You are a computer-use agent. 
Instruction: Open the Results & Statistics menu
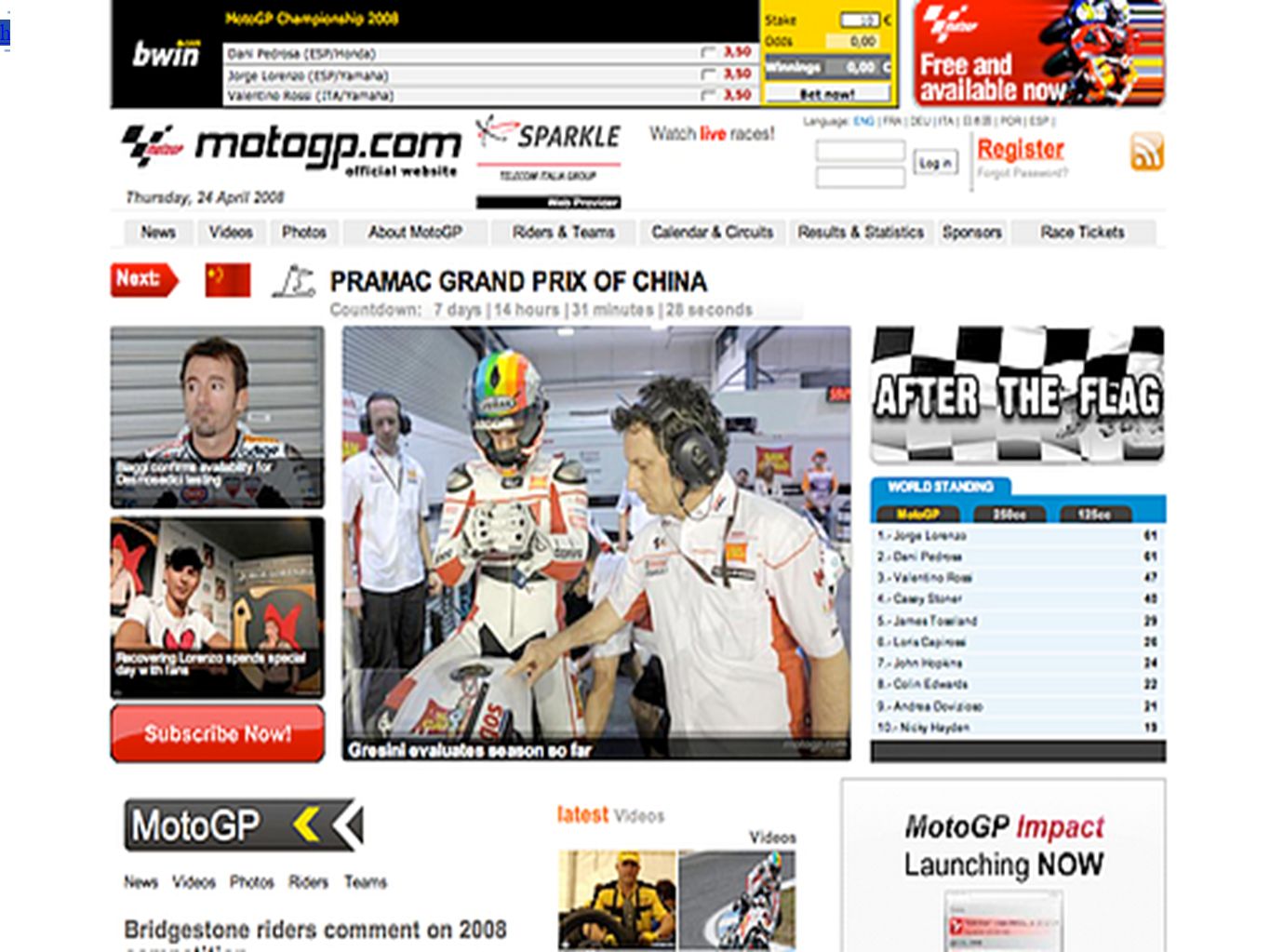(861, 232)
